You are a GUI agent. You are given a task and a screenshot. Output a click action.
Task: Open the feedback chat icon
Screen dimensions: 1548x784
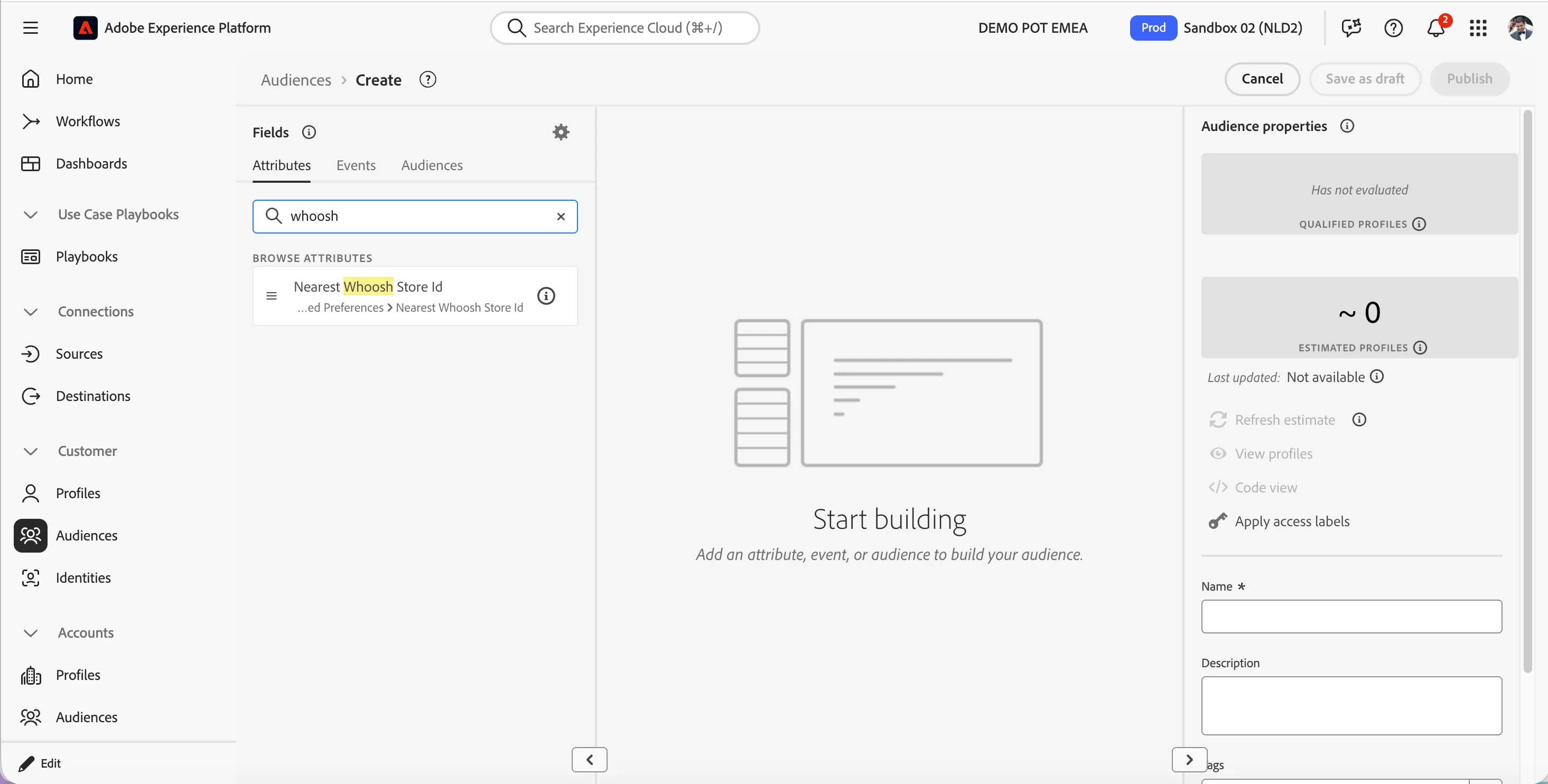1351,27
